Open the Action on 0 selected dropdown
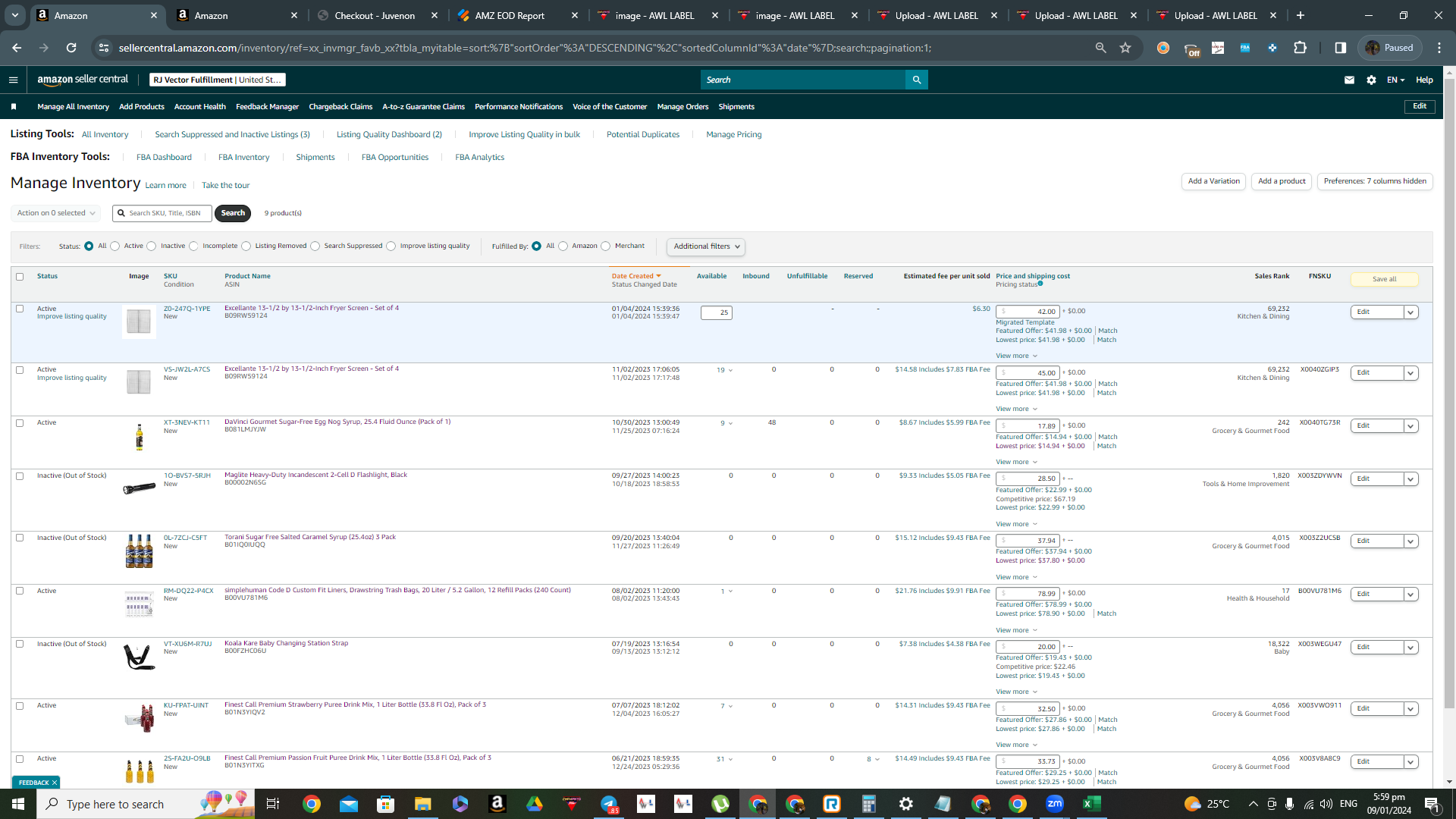 click(x=55, y=213)
